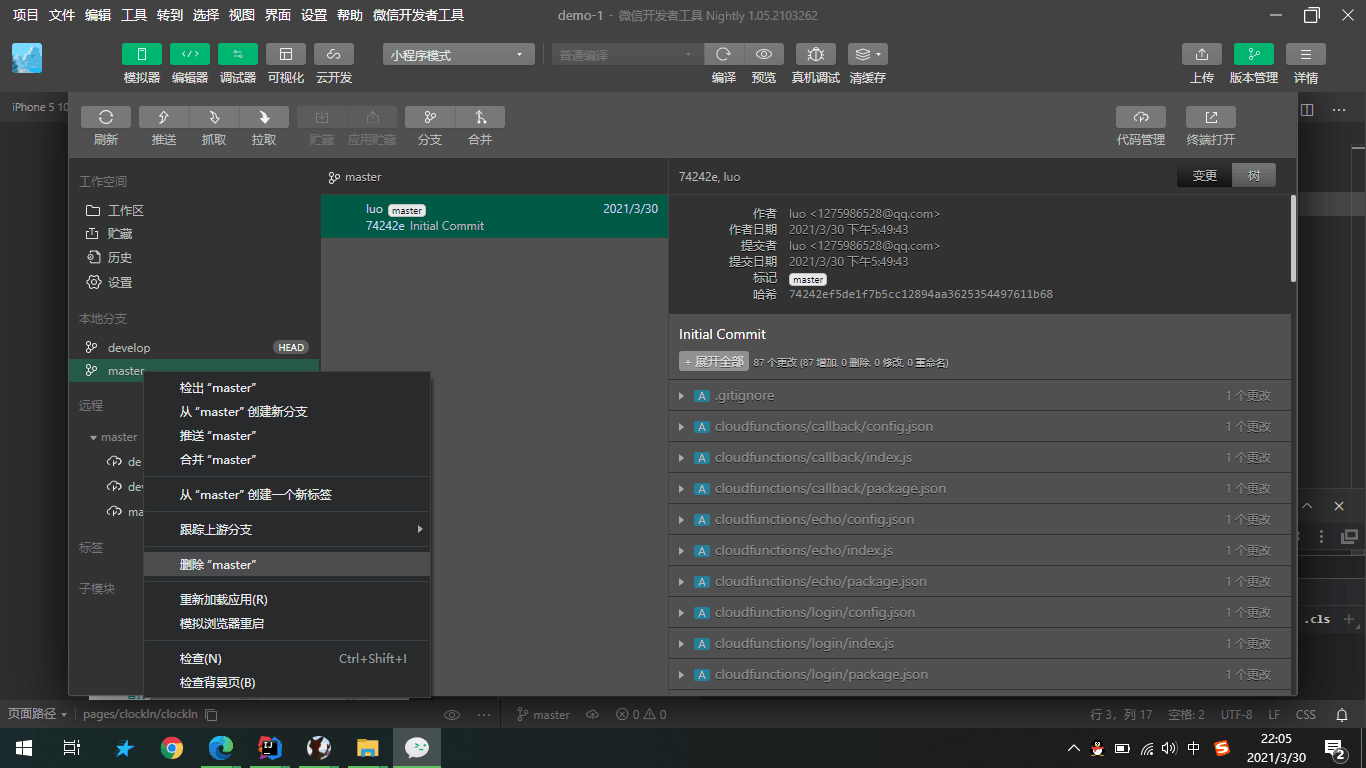Click the 真机调试 remote debug icon

coord(816,54)
